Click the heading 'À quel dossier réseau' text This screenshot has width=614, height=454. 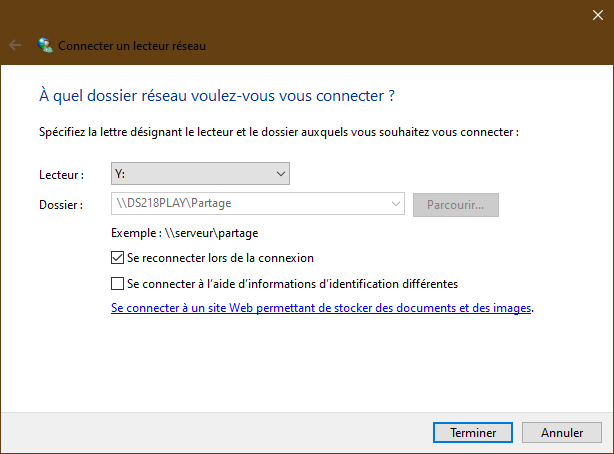click(x=216, y=96)
